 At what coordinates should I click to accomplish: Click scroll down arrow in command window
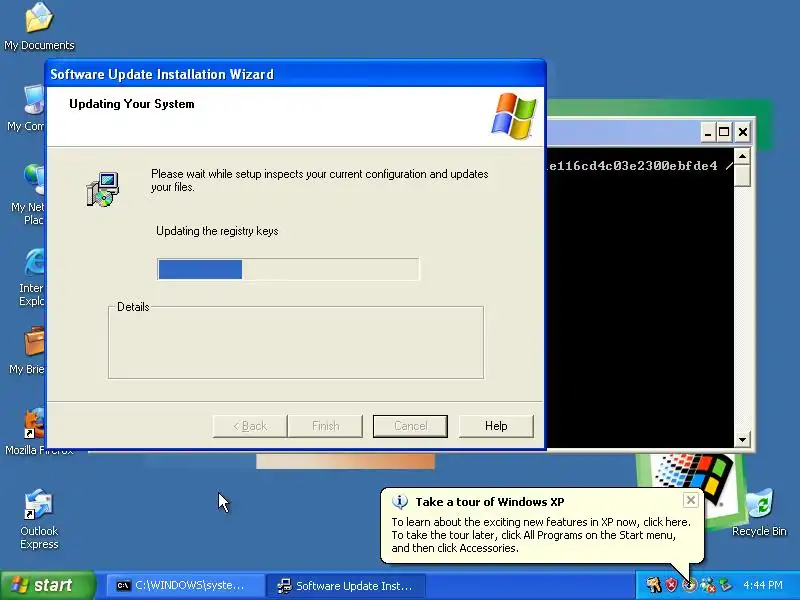pos(742,439)
